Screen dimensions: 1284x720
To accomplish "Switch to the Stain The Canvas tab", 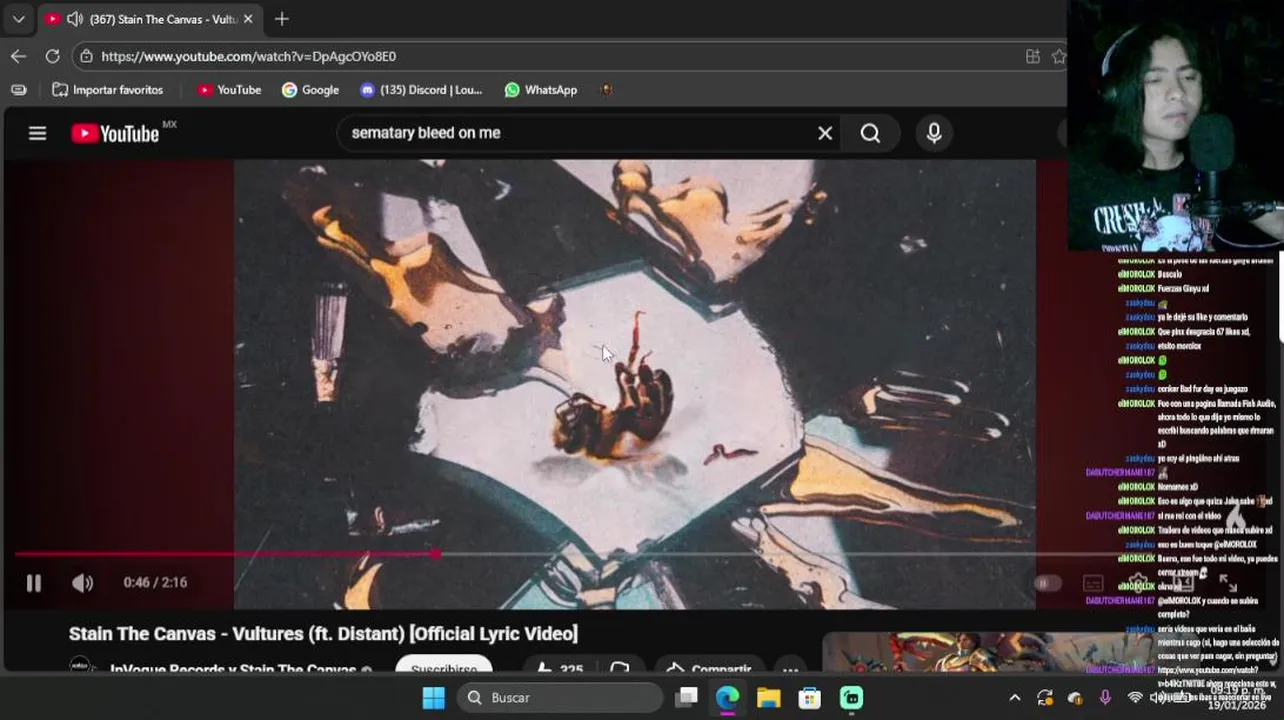I will (x=150, y=19).
